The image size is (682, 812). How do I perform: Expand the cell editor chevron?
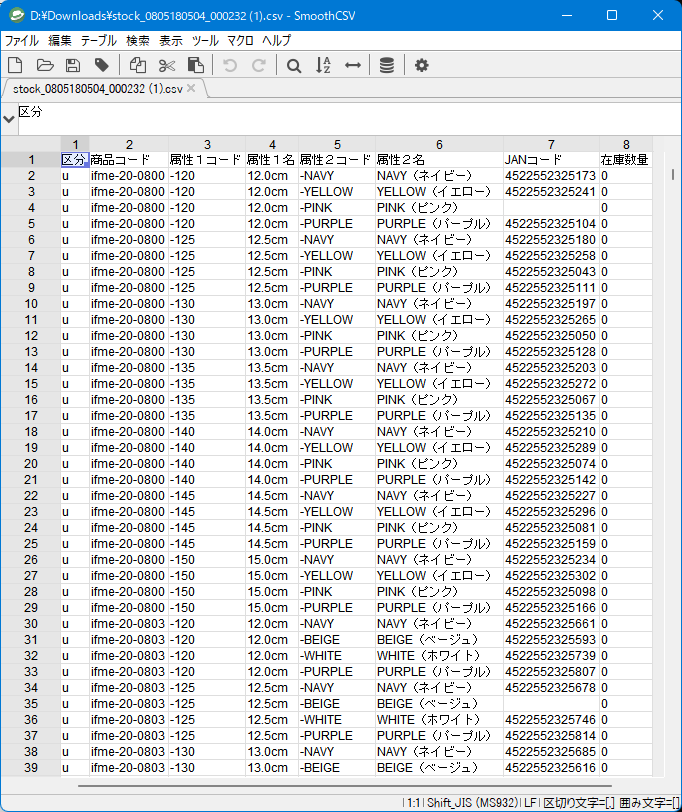9,119
